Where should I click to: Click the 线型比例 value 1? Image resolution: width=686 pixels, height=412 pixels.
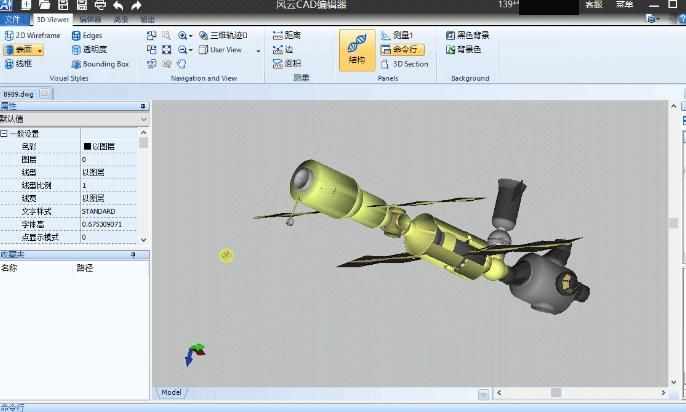108,185
